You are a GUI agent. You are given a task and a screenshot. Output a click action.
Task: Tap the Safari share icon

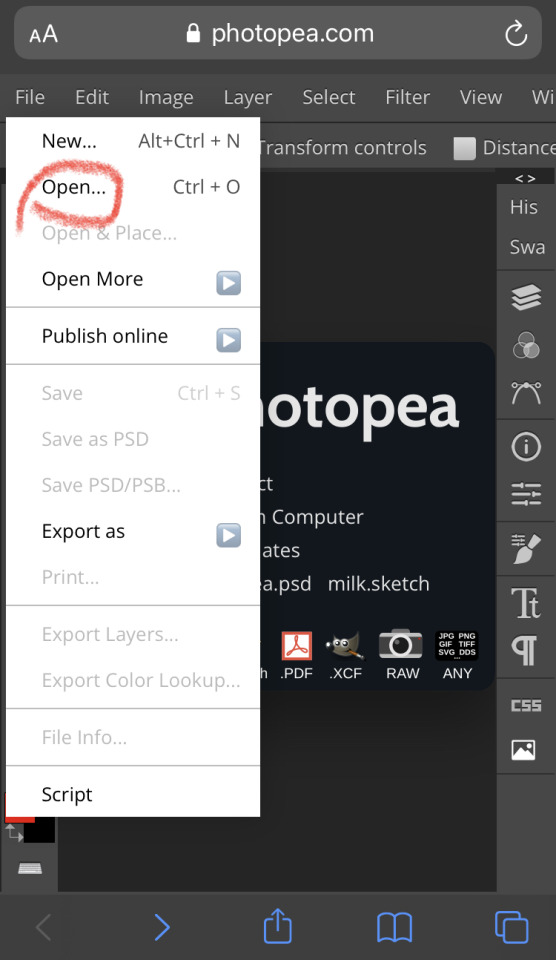277,926
